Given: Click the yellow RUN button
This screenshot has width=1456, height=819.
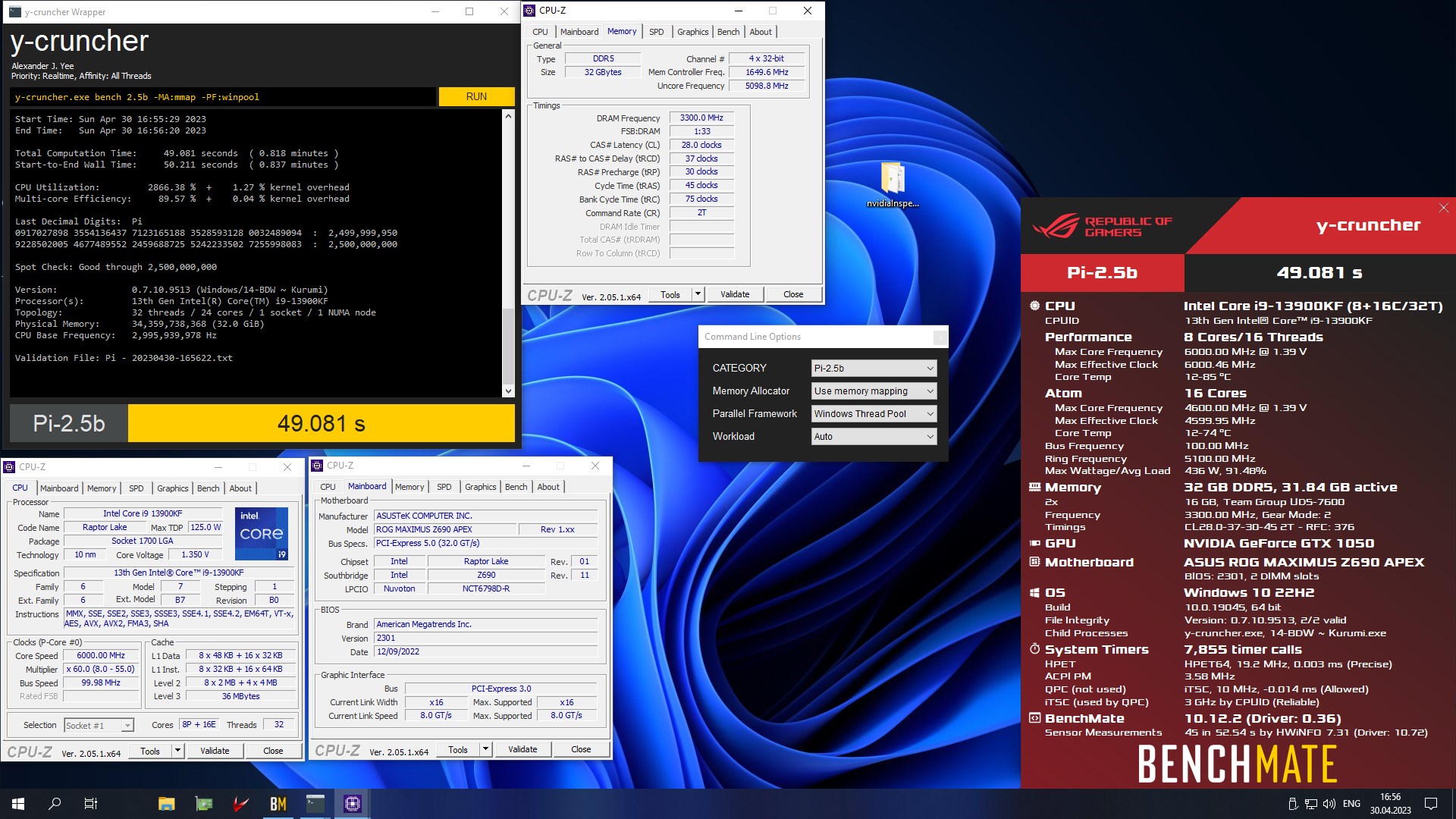Looking at the screenshot, I should point(476,96).
